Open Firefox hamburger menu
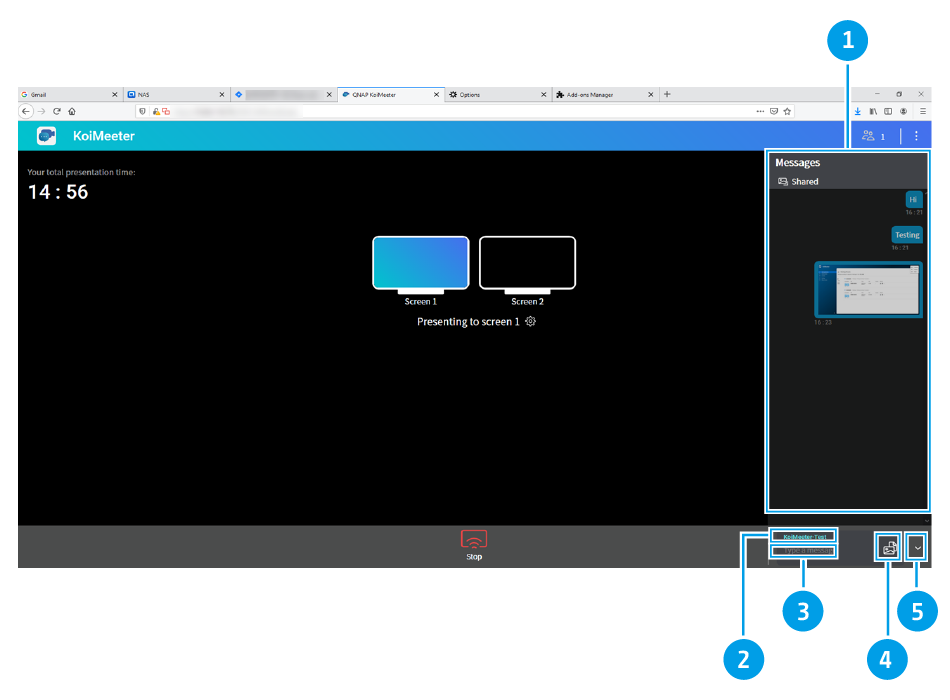The width and height of the screenshot is (950, 700). (x=923, y=111)
